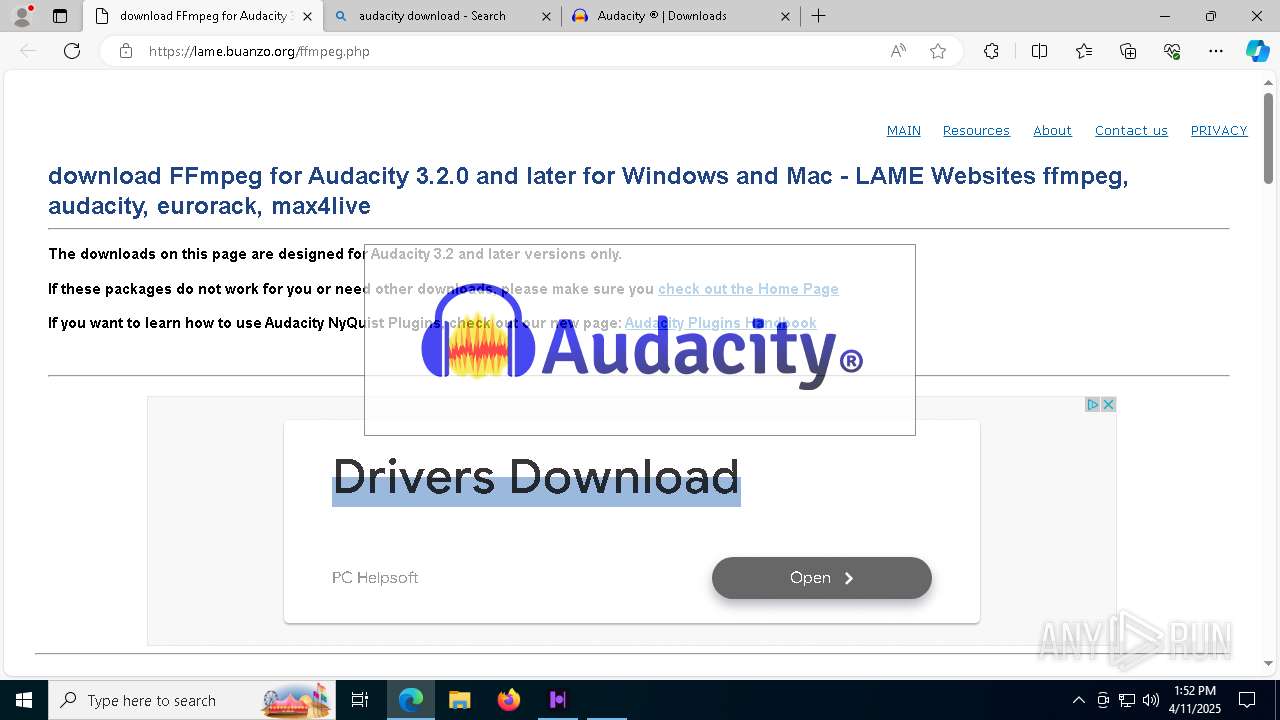The height and width of the screenshot is (720, 1280).
Task: Close the FFmpeg for Audacity tab
Action: [x=307, y=16]
